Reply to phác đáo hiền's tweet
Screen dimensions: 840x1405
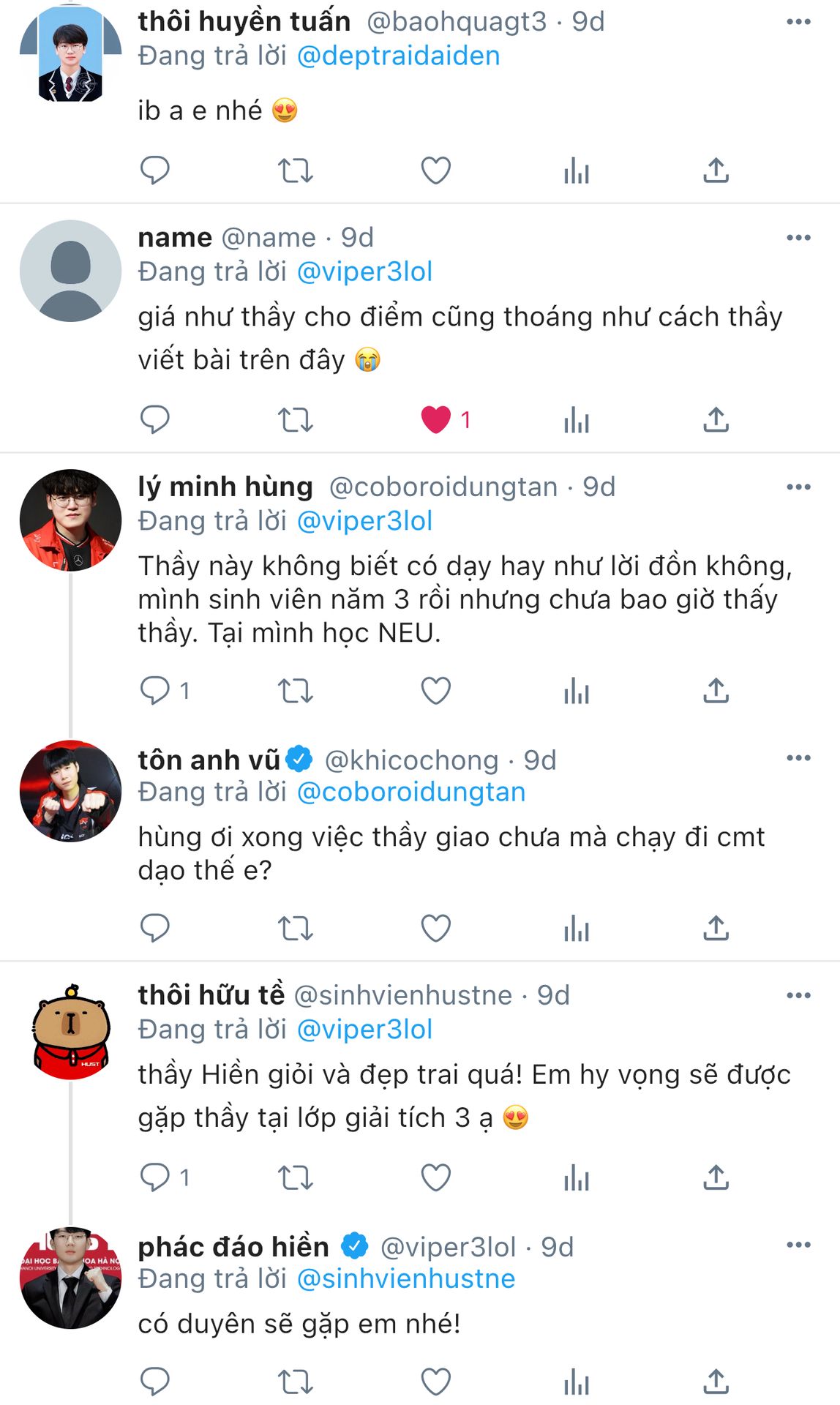tap(154, 1382)
